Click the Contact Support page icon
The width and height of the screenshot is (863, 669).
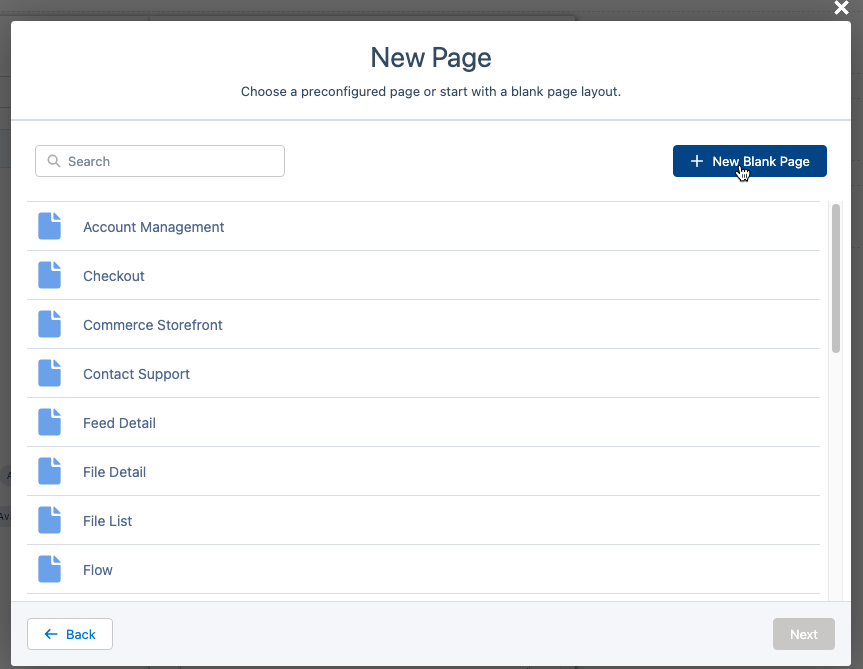pyautogui.click(x=49, y=374)
